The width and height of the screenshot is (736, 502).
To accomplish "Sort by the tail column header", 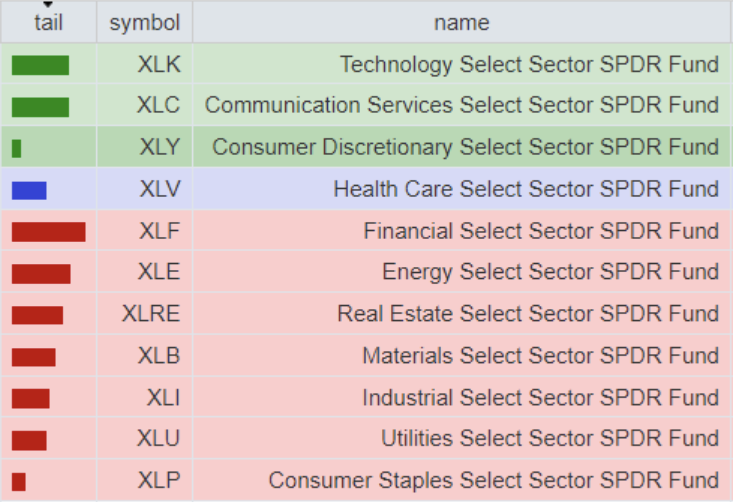I will coord(48,22).
